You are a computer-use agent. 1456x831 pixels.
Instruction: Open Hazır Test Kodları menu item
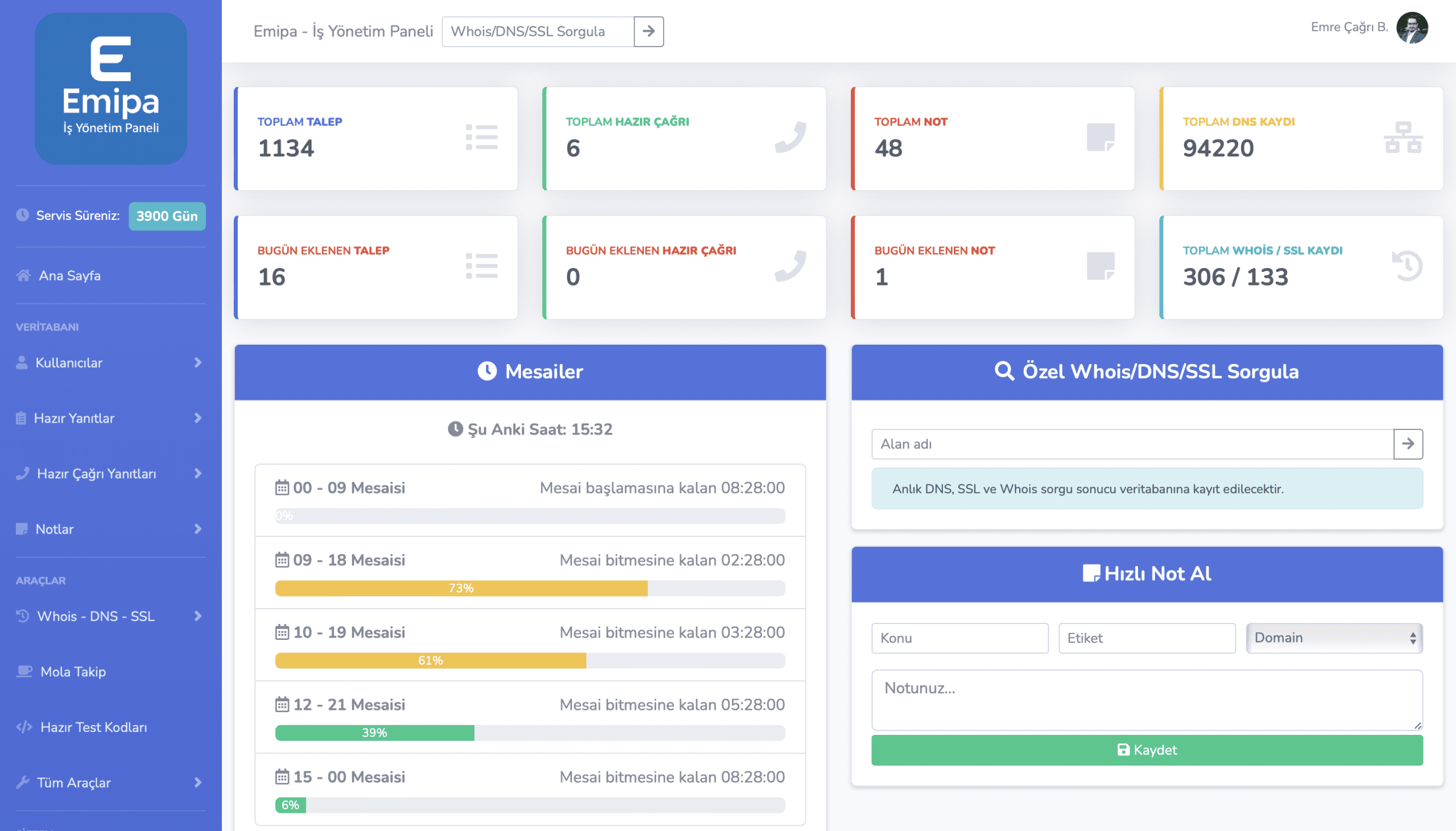93,727
